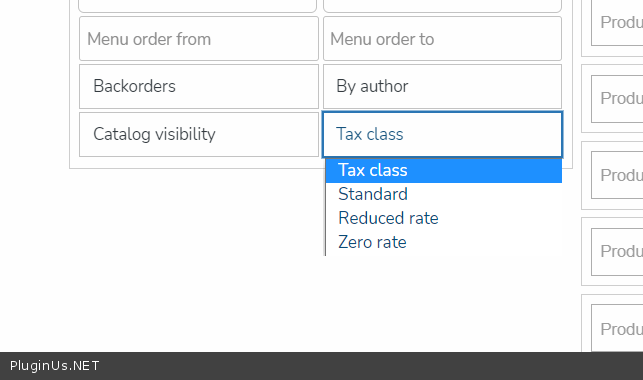Viewport: 643px width, 380px height.
Task: Click the cut-off field above Menu order from
Action: click(198, 6)
